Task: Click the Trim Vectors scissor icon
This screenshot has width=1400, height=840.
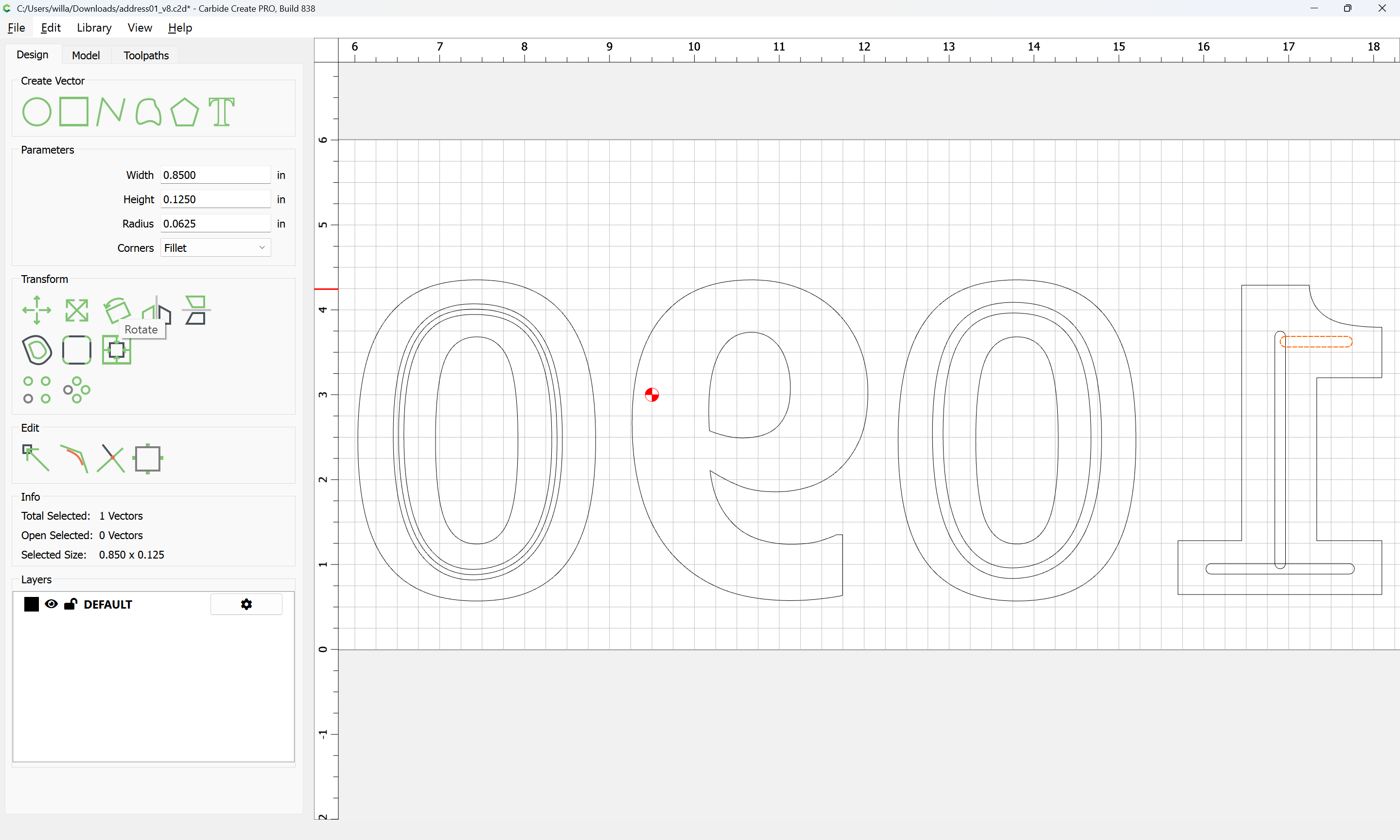Action: tap(111, 458)
